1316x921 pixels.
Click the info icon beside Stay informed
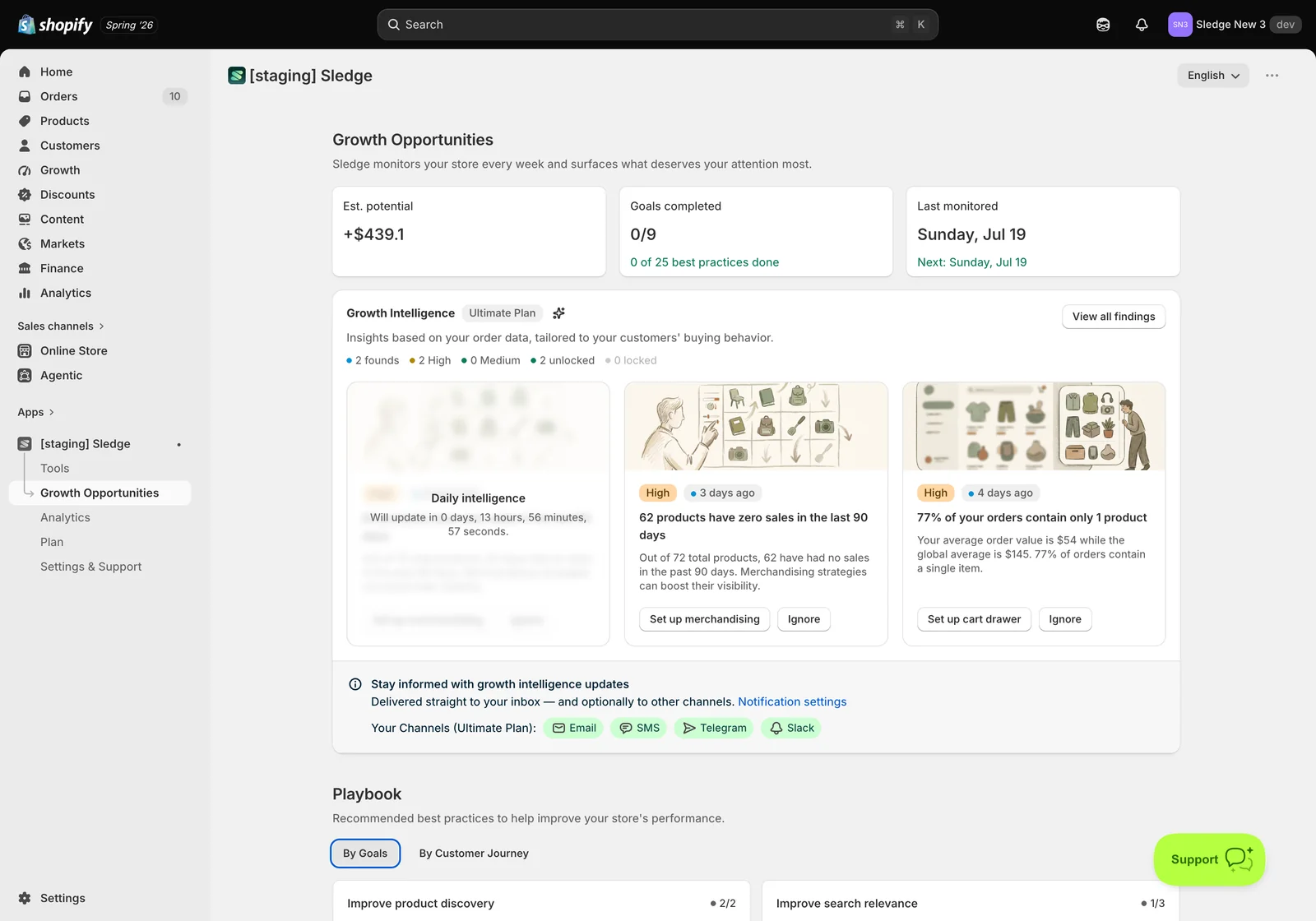[355, 684]
